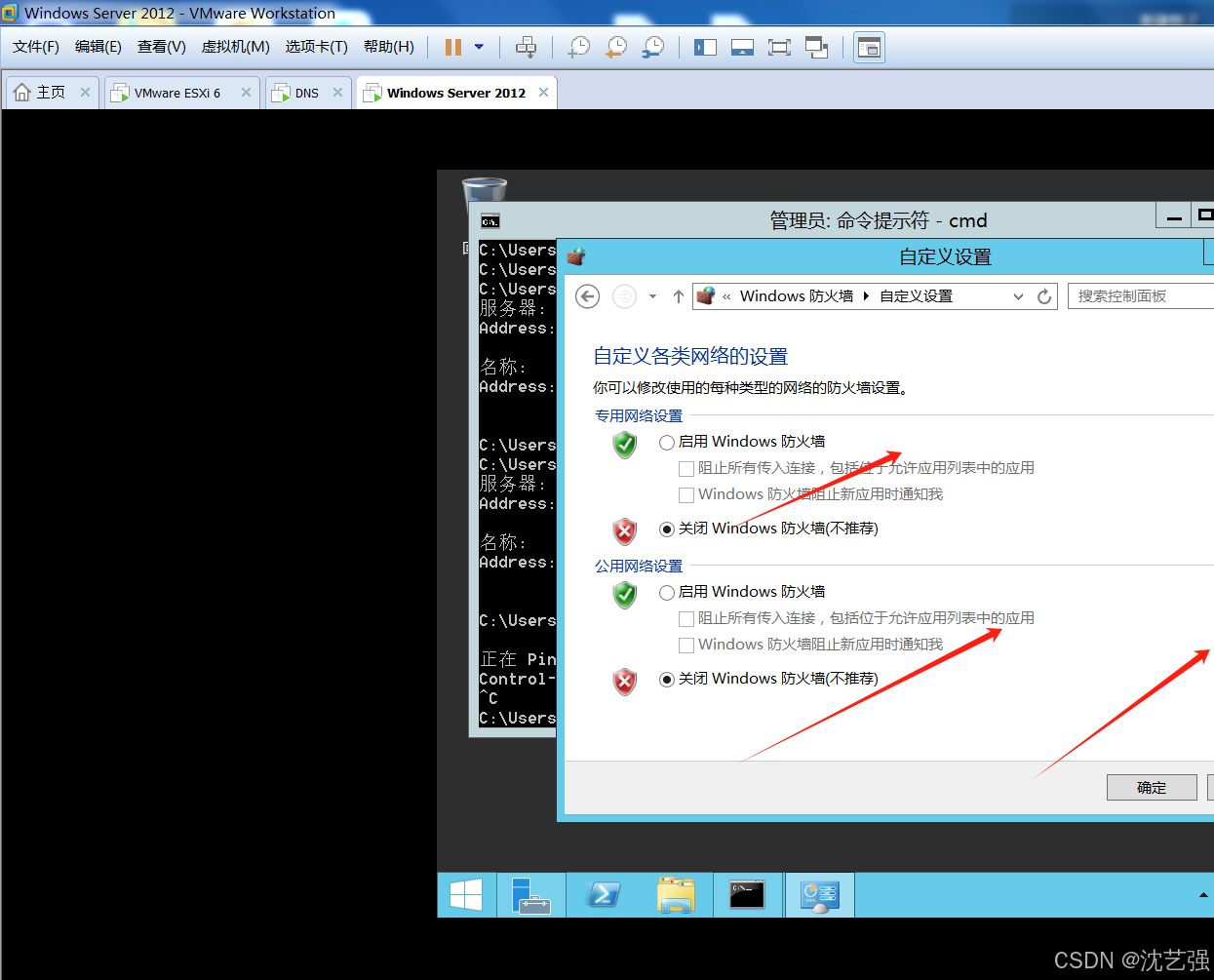Screen dimensions: 1214x980
Task: Close the Windows Server 2012 tab
Action: coord(543,93)
